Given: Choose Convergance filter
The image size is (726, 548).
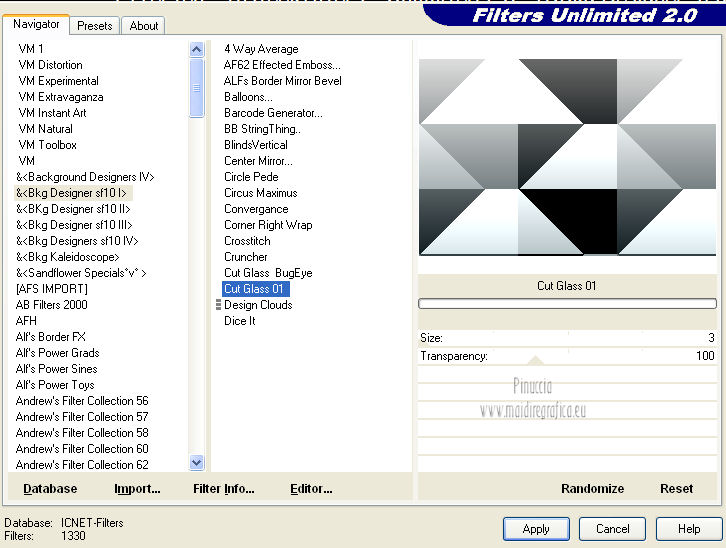Looking at the screenshot, I should (x=256, y=209).
